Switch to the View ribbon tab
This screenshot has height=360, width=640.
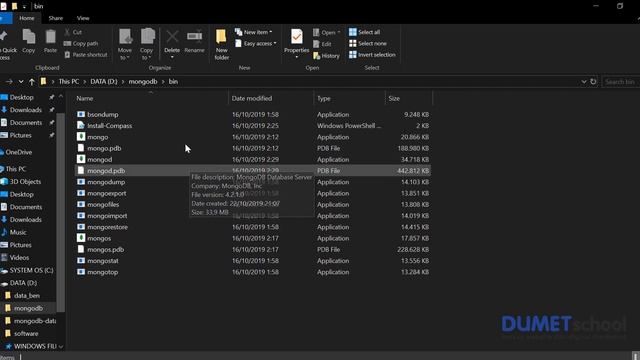(x=83, y=18)
